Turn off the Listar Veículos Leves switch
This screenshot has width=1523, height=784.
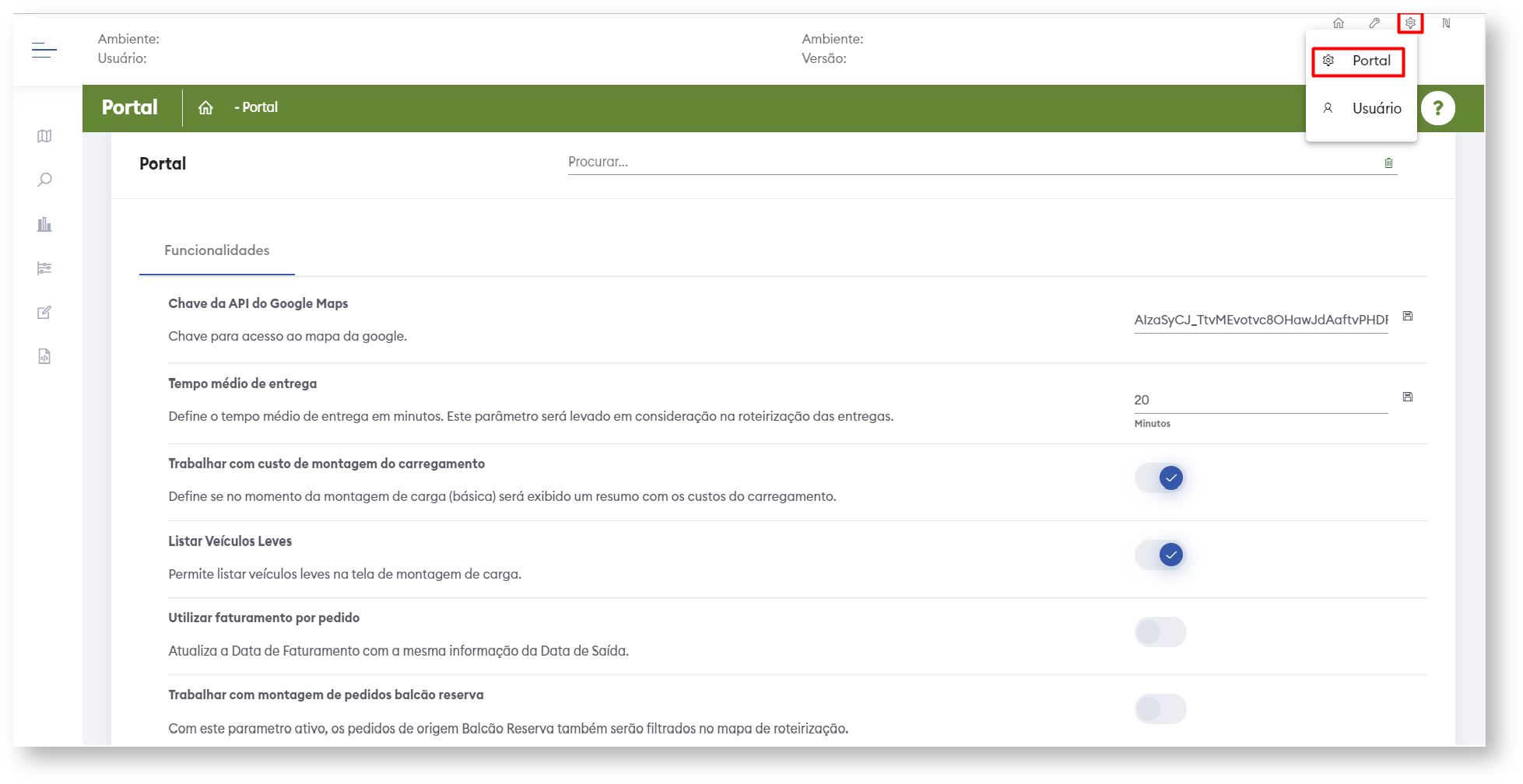point(1160,555)
